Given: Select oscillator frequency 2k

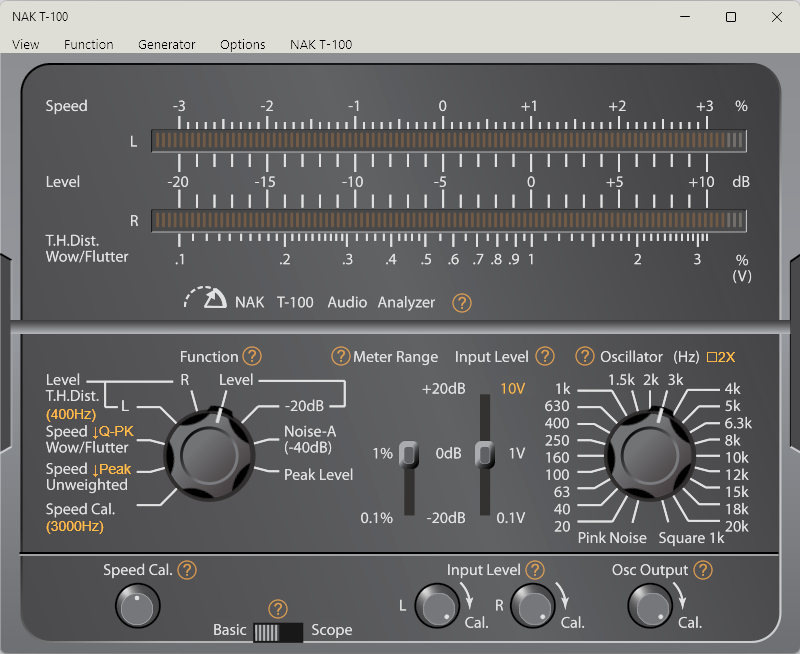Looking at the screenshot, I should click(651, 380).
